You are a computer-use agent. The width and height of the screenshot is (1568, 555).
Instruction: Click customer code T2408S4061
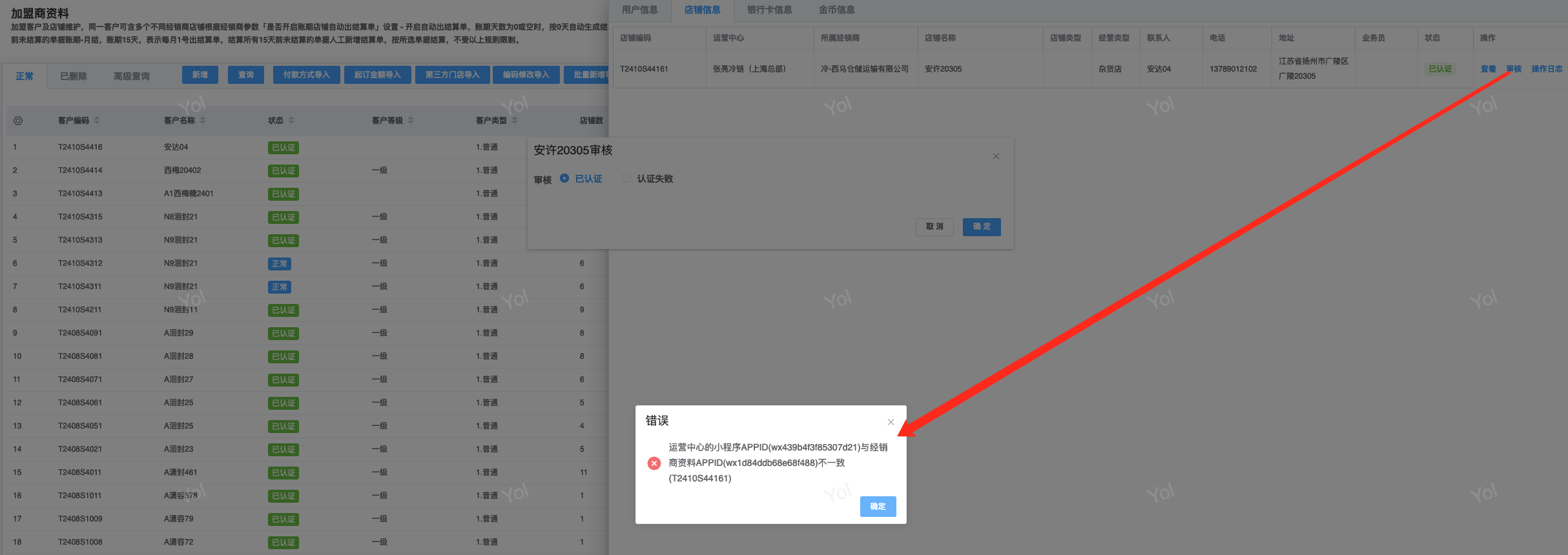[80, 403]
